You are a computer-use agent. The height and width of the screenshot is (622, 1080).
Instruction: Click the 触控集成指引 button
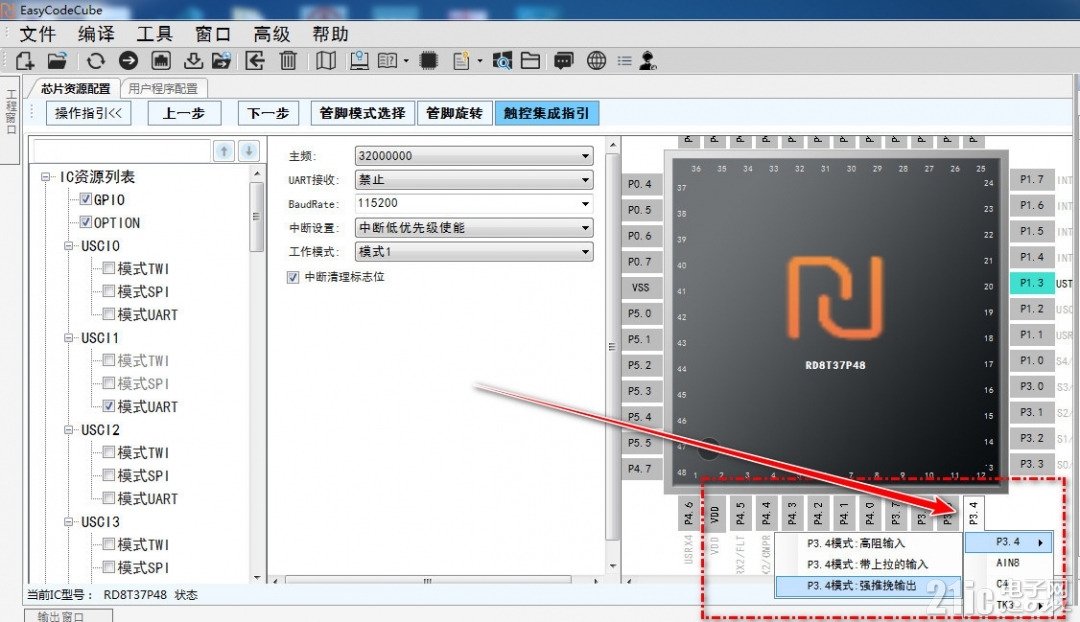coord(546,113)
